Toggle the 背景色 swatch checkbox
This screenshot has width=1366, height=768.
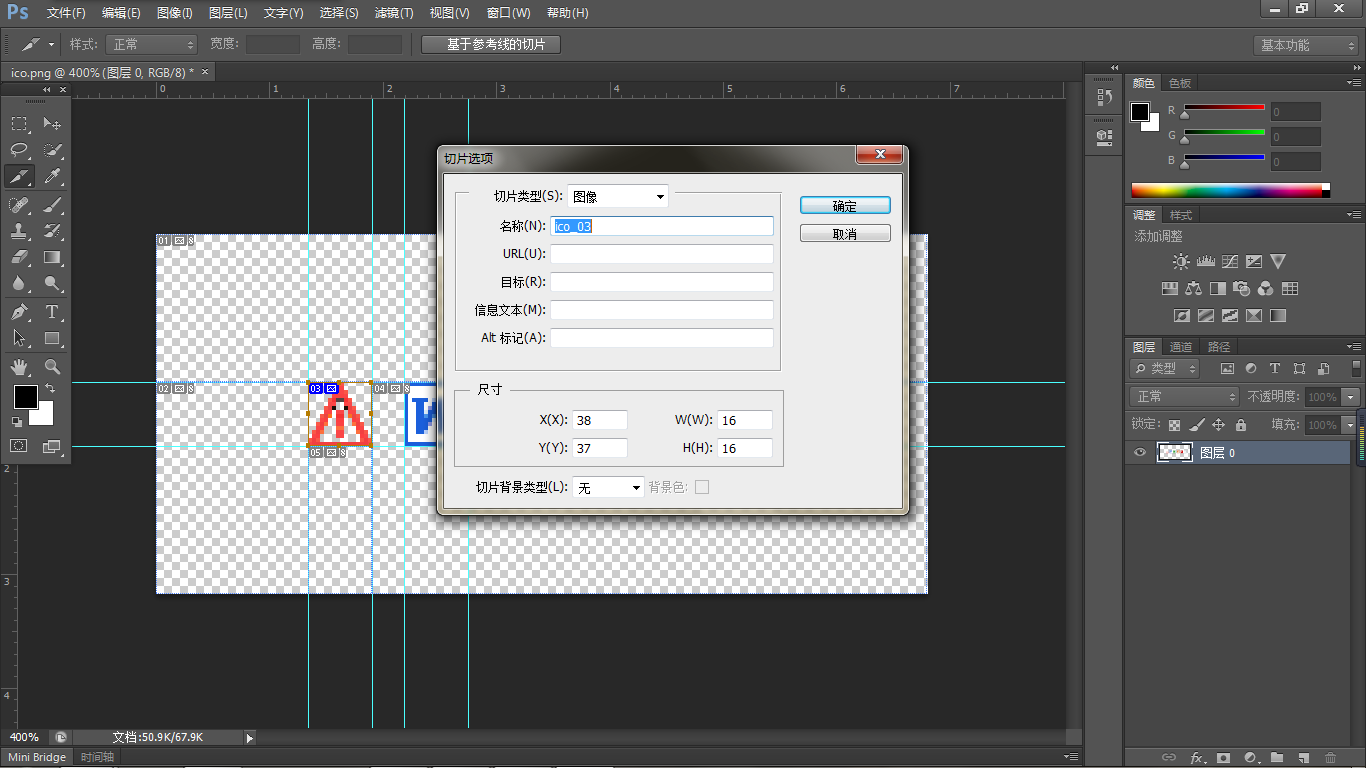(702, 487)
